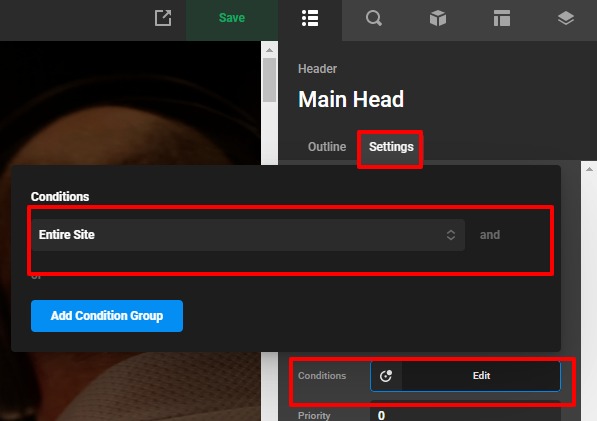Click the 'and' condition link
Viewport: 597px width, 421px height.
490,235
